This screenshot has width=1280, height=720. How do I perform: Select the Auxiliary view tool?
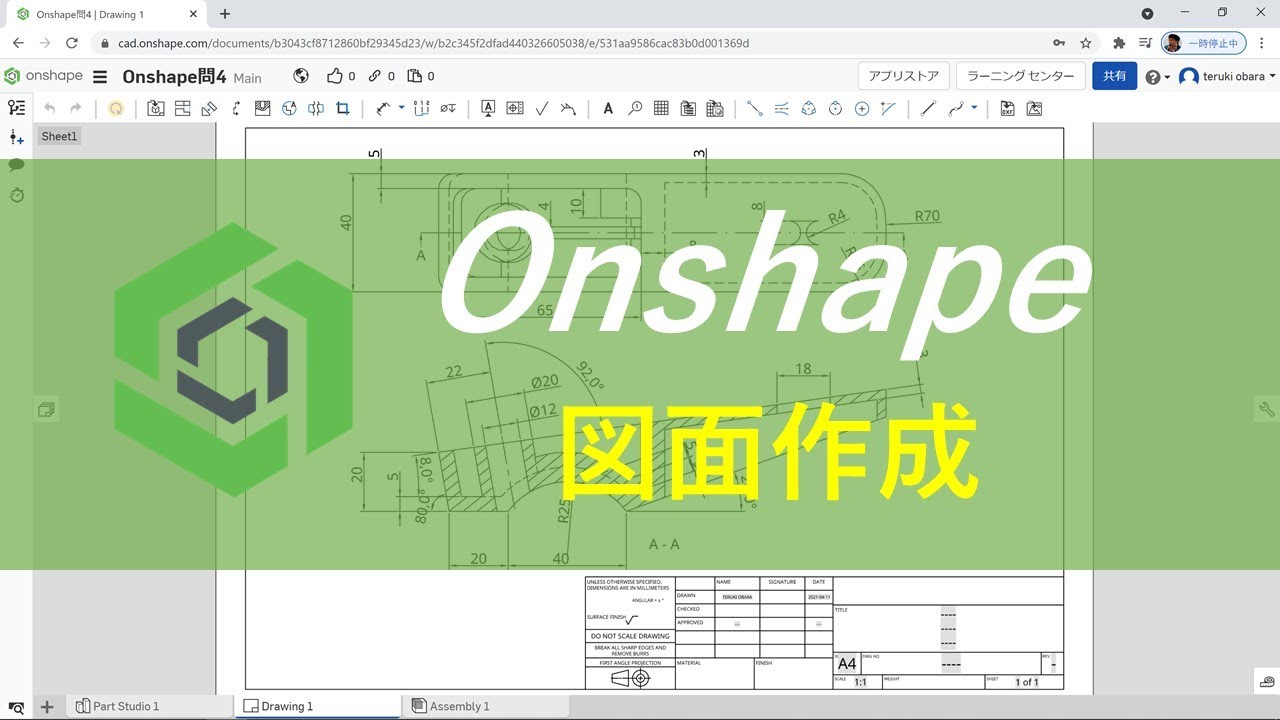click(209, 108)
